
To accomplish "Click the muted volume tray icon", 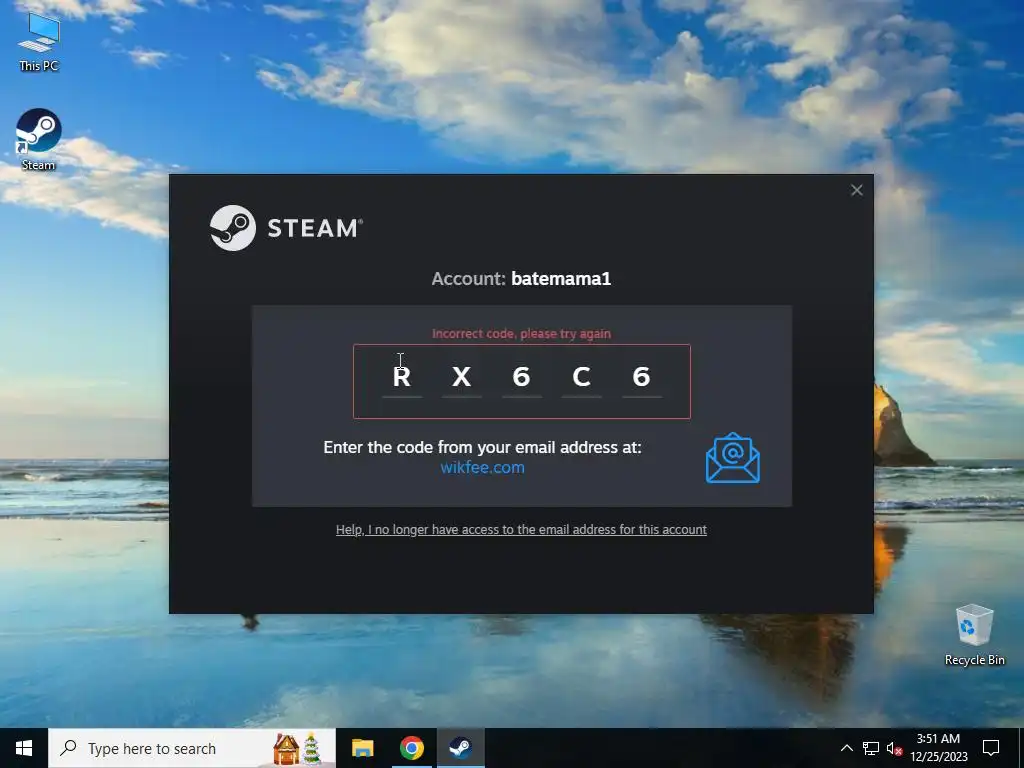I will [x=894, y=748].
